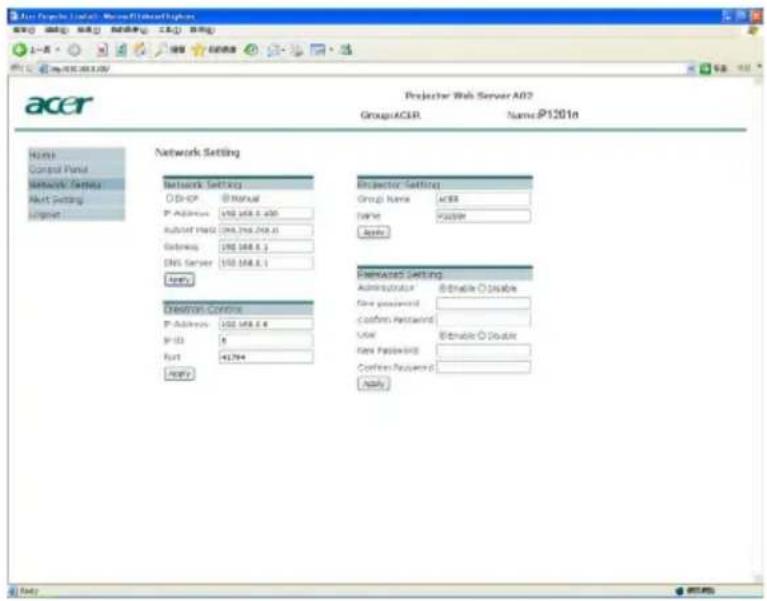
Task: Expand the address bar URL dropdown
Action: click(x=691, y=69)
